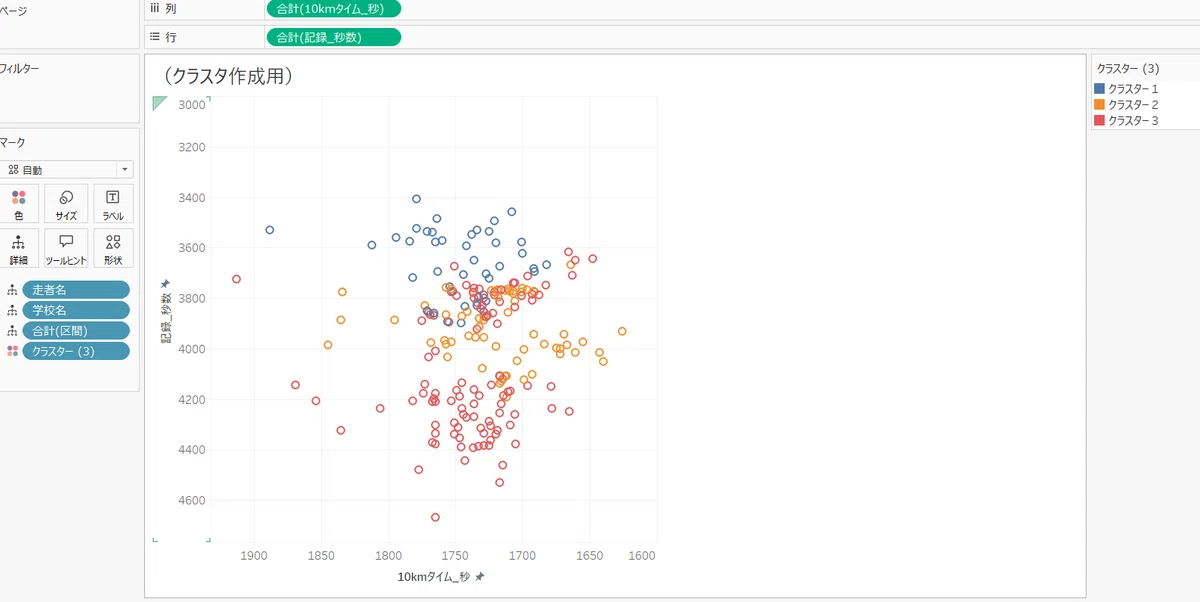
Task: Select the 合計(区間) pill in Marks
Action: pyautogui.click(x=76, y=330)
